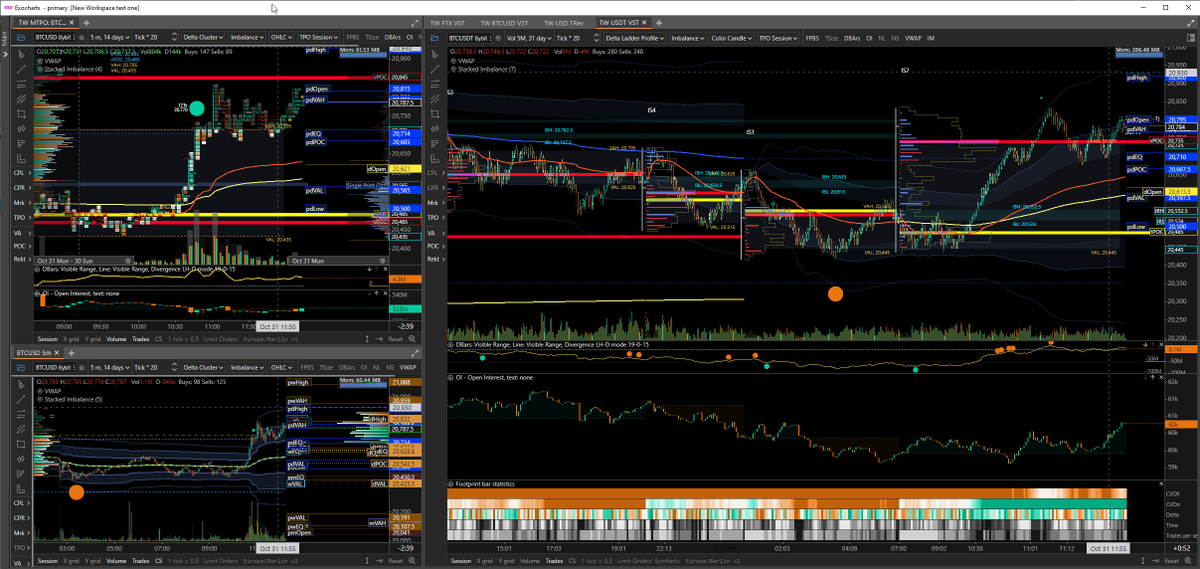Switch to the TW BTCUSD VST tab

[x=504, y=23]
